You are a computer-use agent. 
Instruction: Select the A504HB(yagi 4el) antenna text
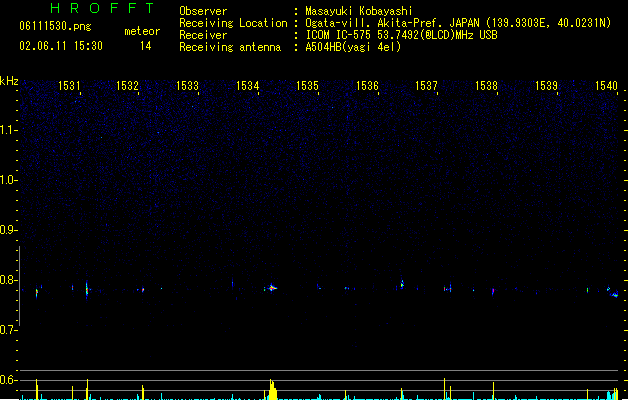(x=353, y=47)
